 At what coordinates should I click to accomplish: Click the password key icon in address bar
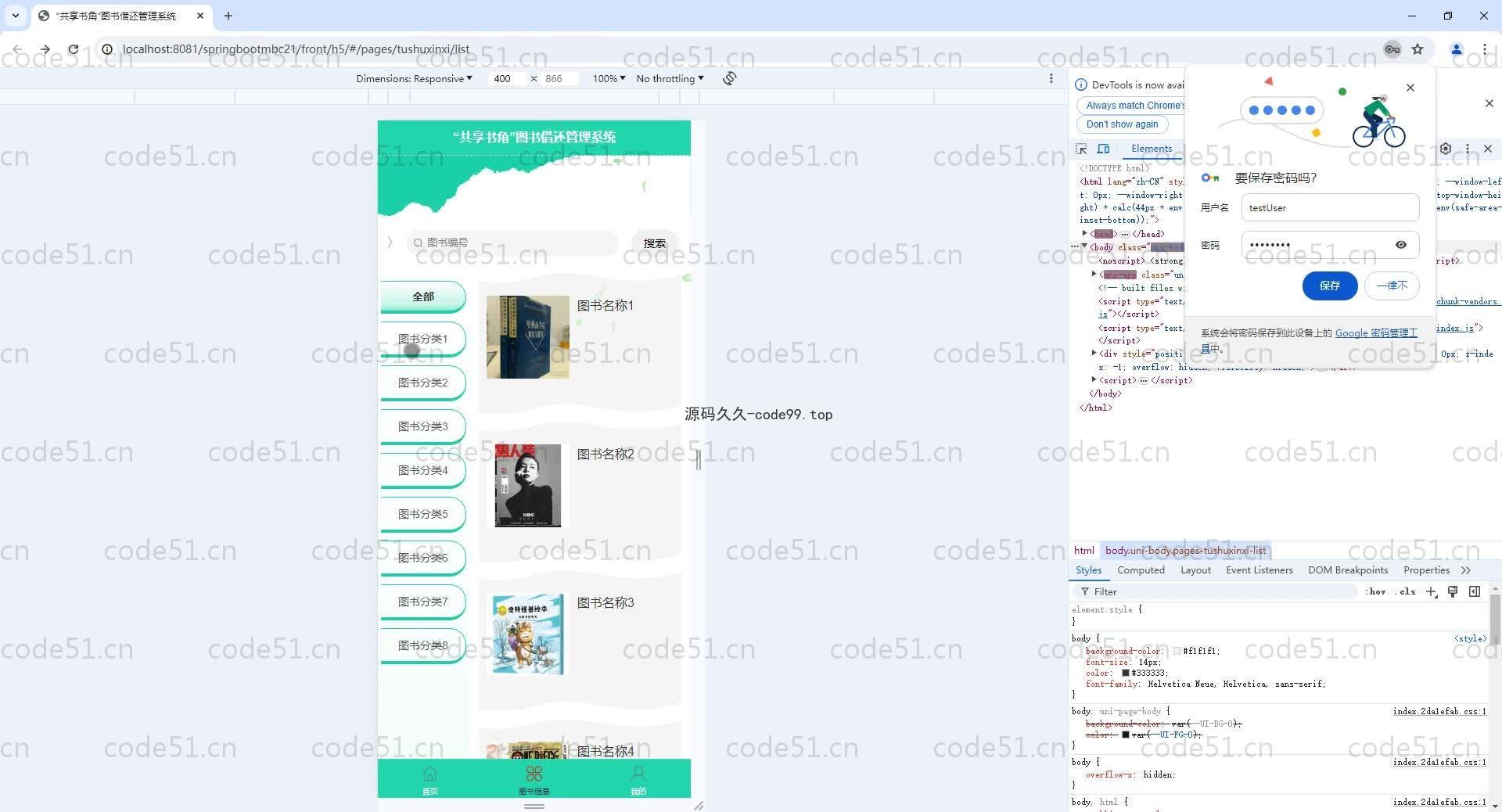point(1392,49)
